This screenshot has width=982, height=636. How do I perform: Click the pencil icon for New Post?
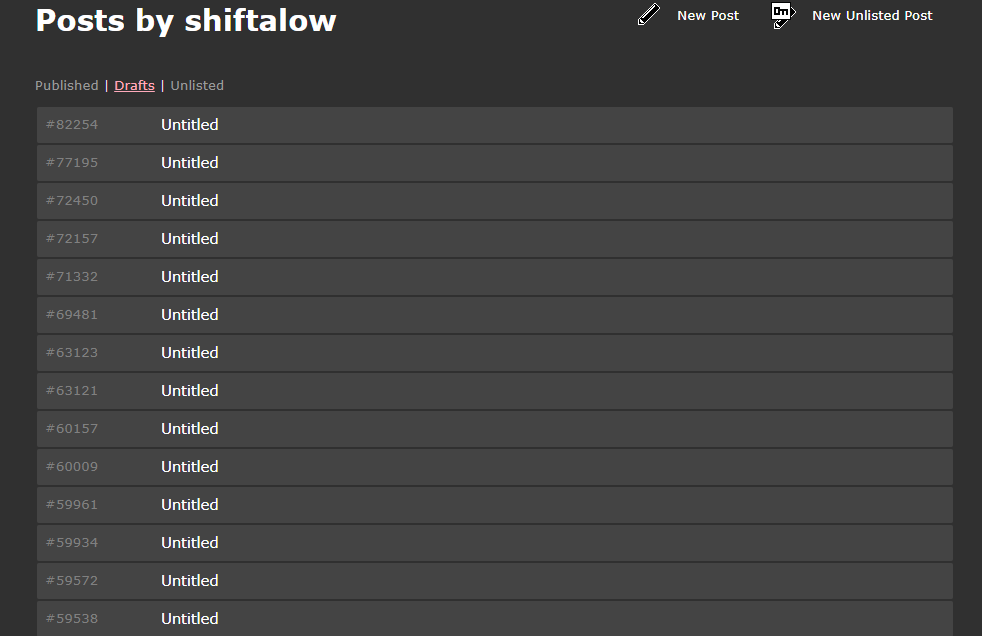pos(649,14)
